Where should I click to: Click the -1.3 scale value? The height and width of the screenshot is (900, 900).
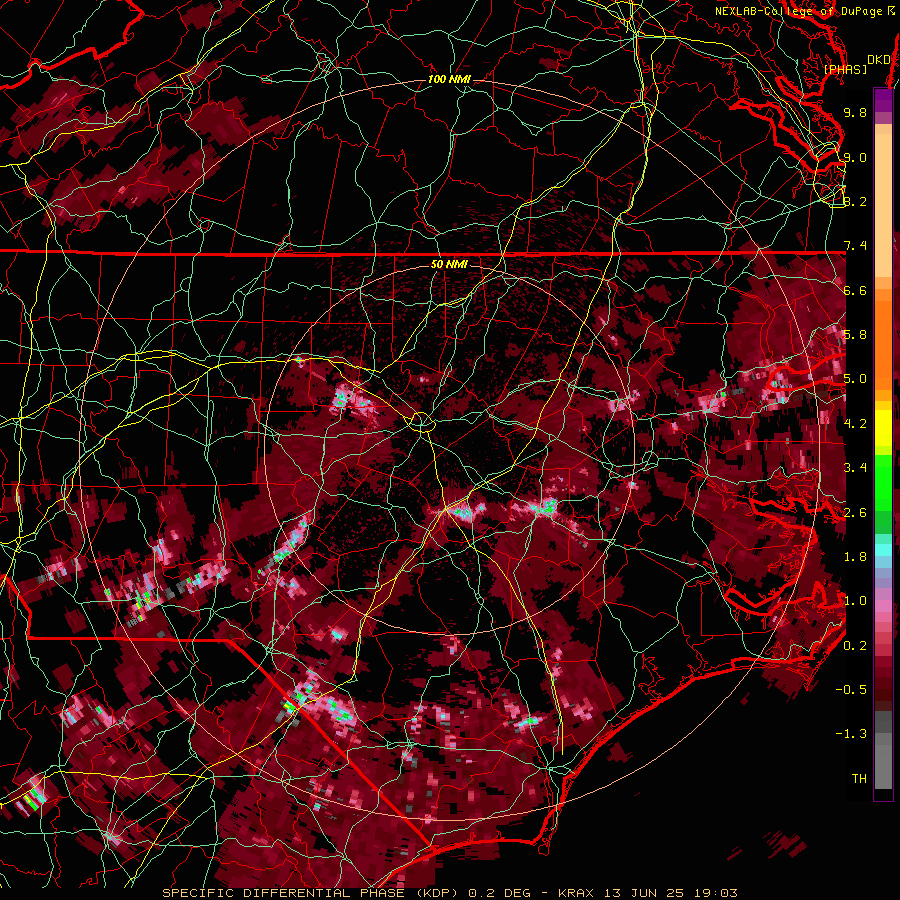click(x=852, y=734)
